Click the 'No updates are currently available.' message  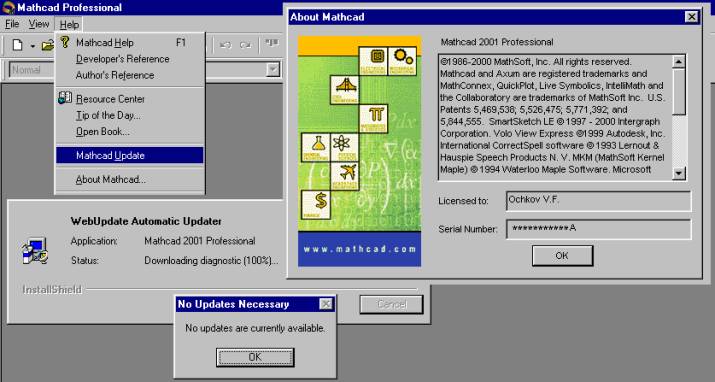click(x=255, y=328)
